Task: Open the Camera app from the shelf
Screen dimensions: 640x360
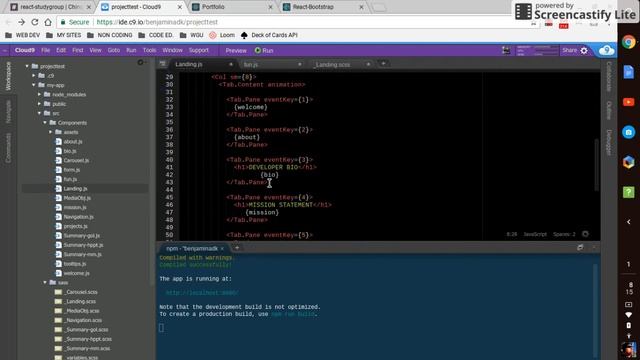Action: click(x=629, y=132)
